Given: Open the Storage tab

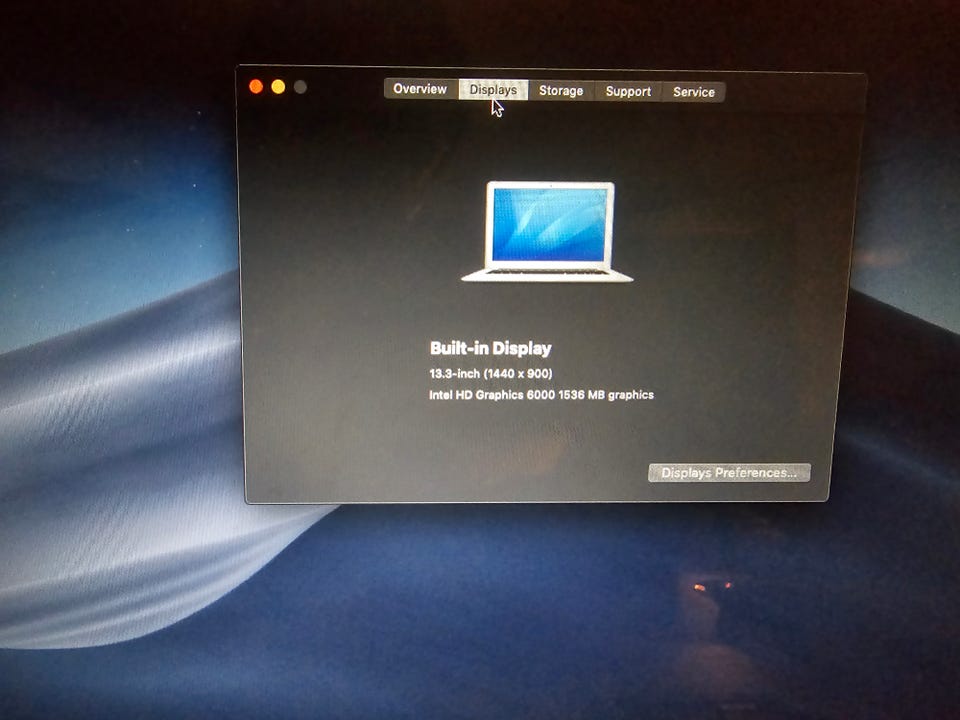Looking at the screenshot, I should coord(561,91).
